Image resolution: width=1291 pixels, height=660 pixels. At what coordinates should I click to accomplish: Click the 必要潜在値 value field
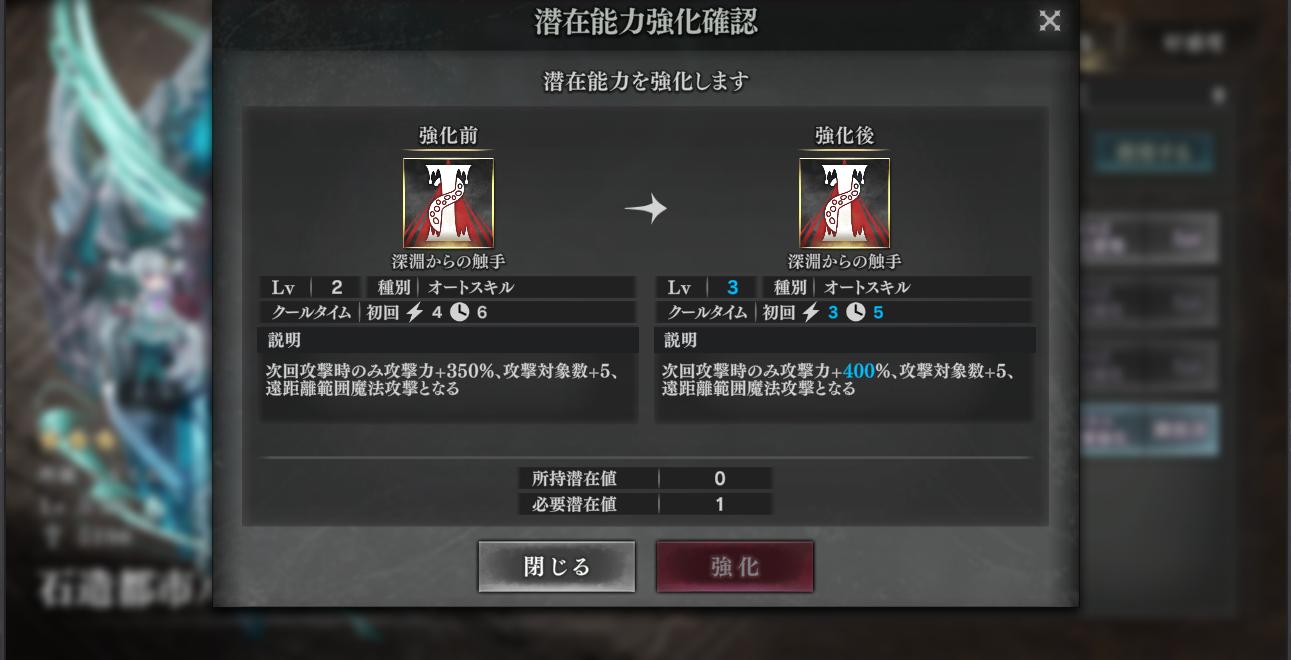[x=718, y=504]
